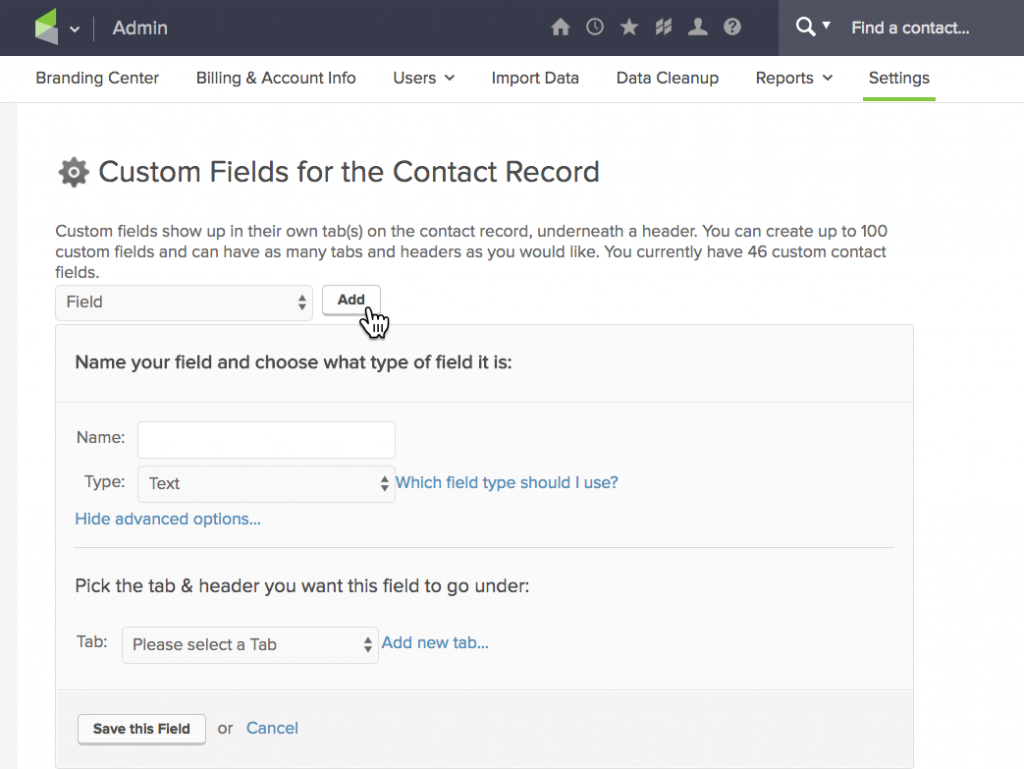Click Save this Field
Screen dimensions: 1024x769
[x=141, y=729]
